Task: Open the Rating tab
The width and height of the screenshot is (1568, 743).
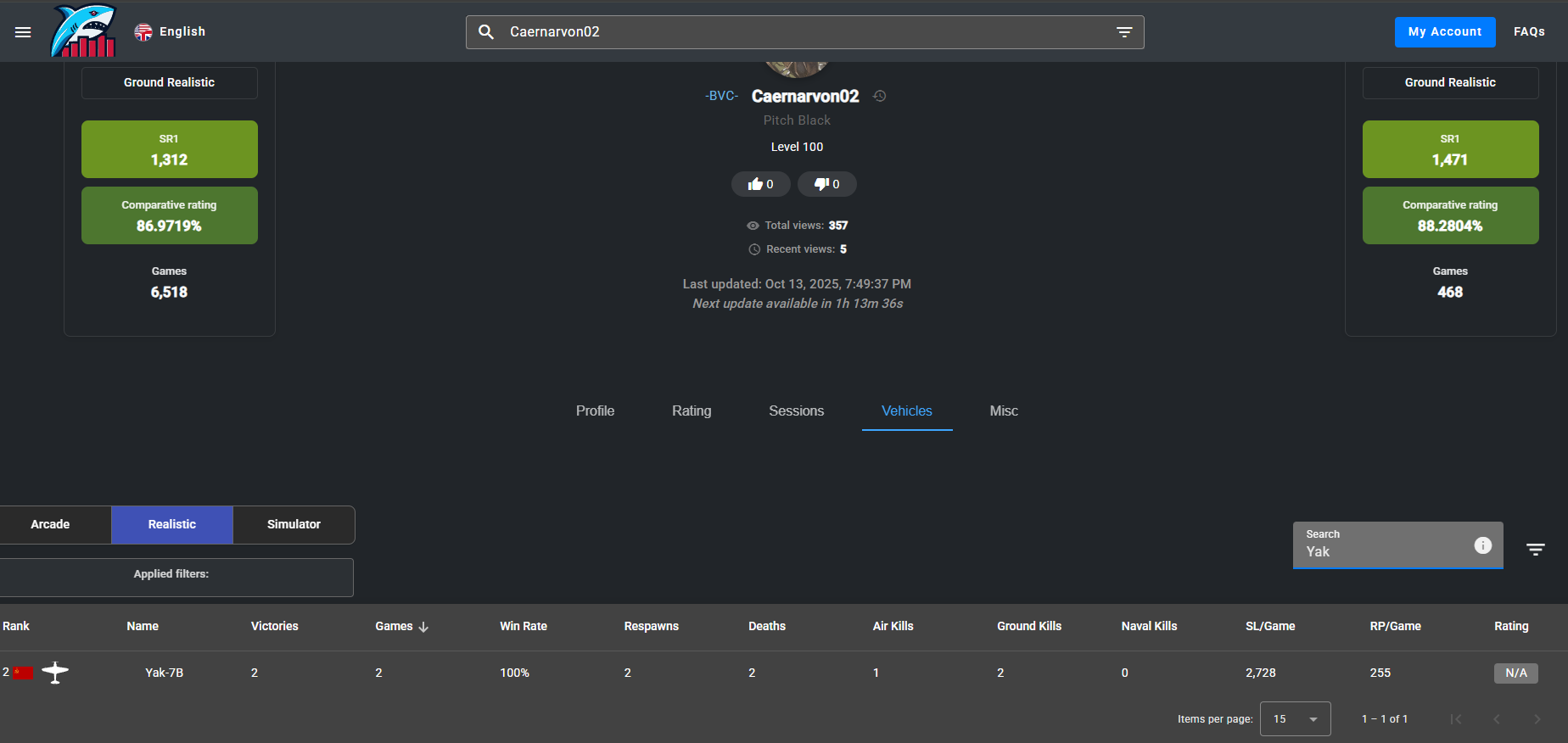Action: pos(692,411)
